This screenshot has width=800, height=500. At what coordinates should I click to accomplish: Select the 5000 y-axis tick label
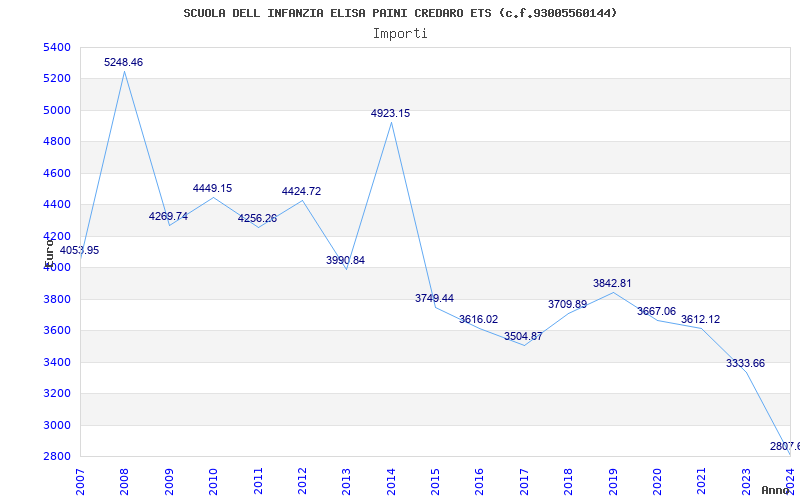pos(58,110)
